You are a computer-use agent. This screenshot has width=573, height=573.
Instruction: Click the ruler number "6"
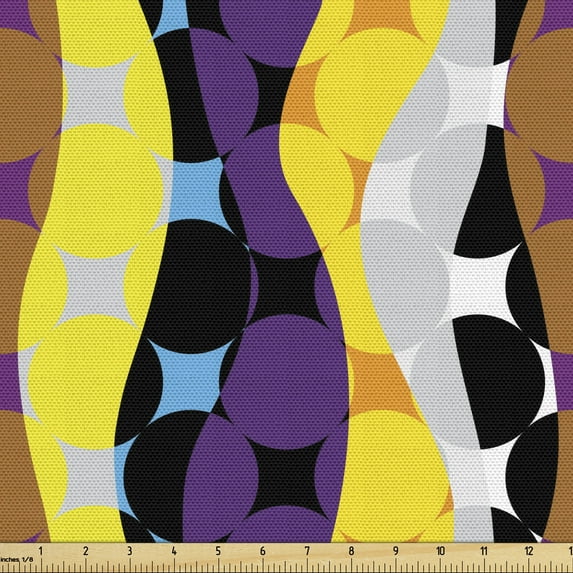point(263,551)
